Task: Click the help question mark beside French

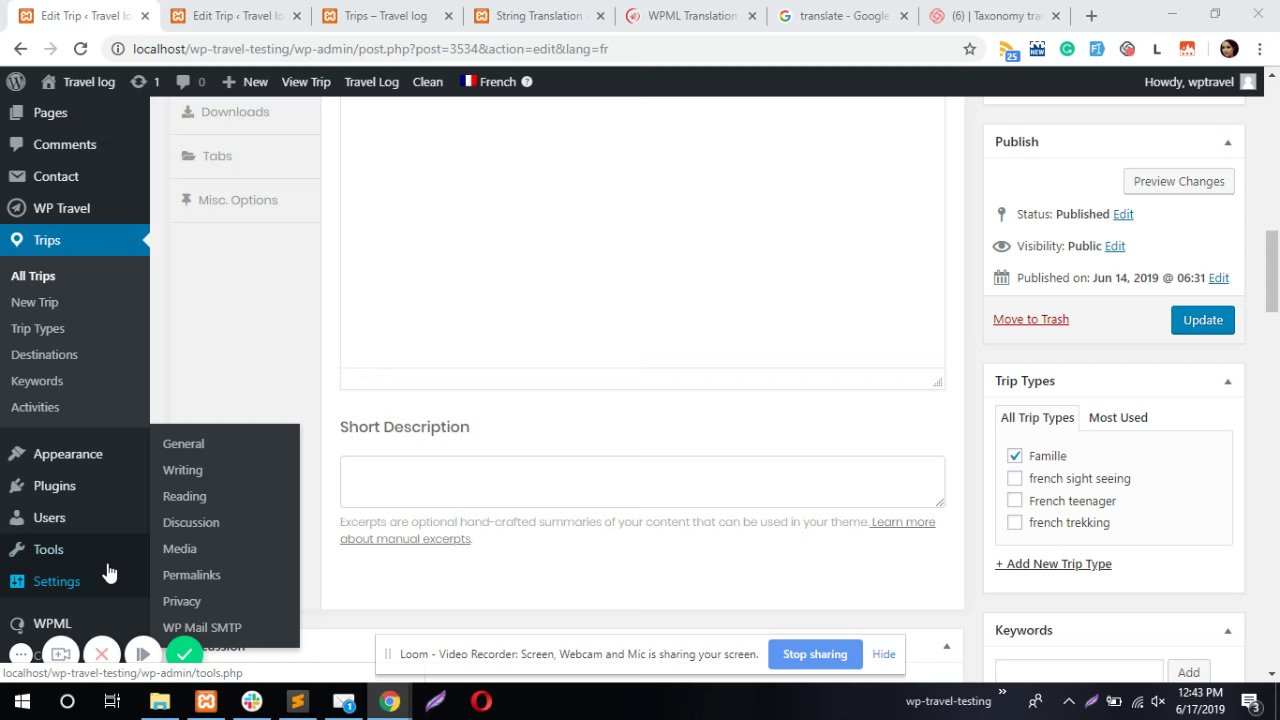Action: pos(527,82)
